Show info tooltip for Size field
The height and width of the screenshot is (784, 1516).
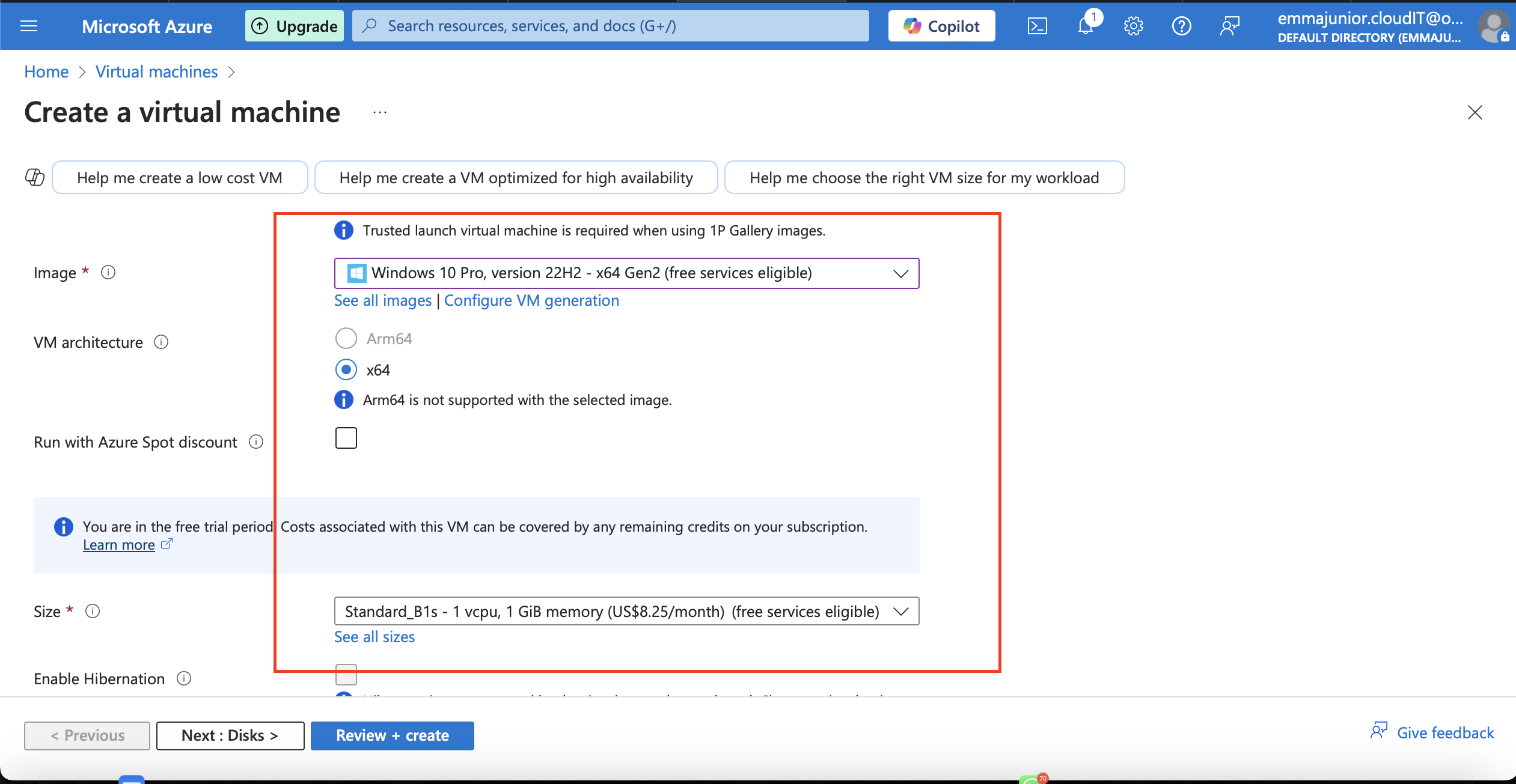pyautogui.click(x=92, y=611)
